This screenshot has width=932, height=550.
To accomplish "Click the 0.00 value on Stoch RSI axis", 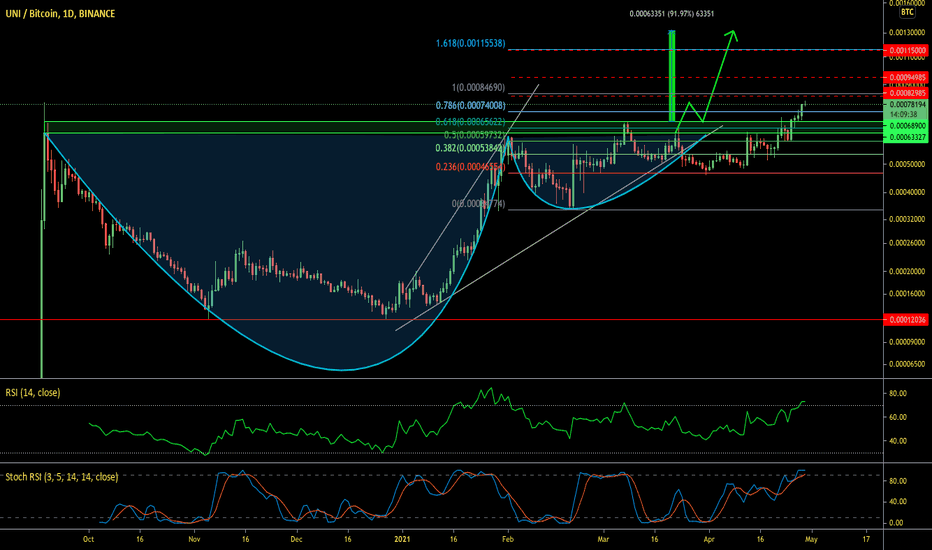I will [x=896, y=523].
